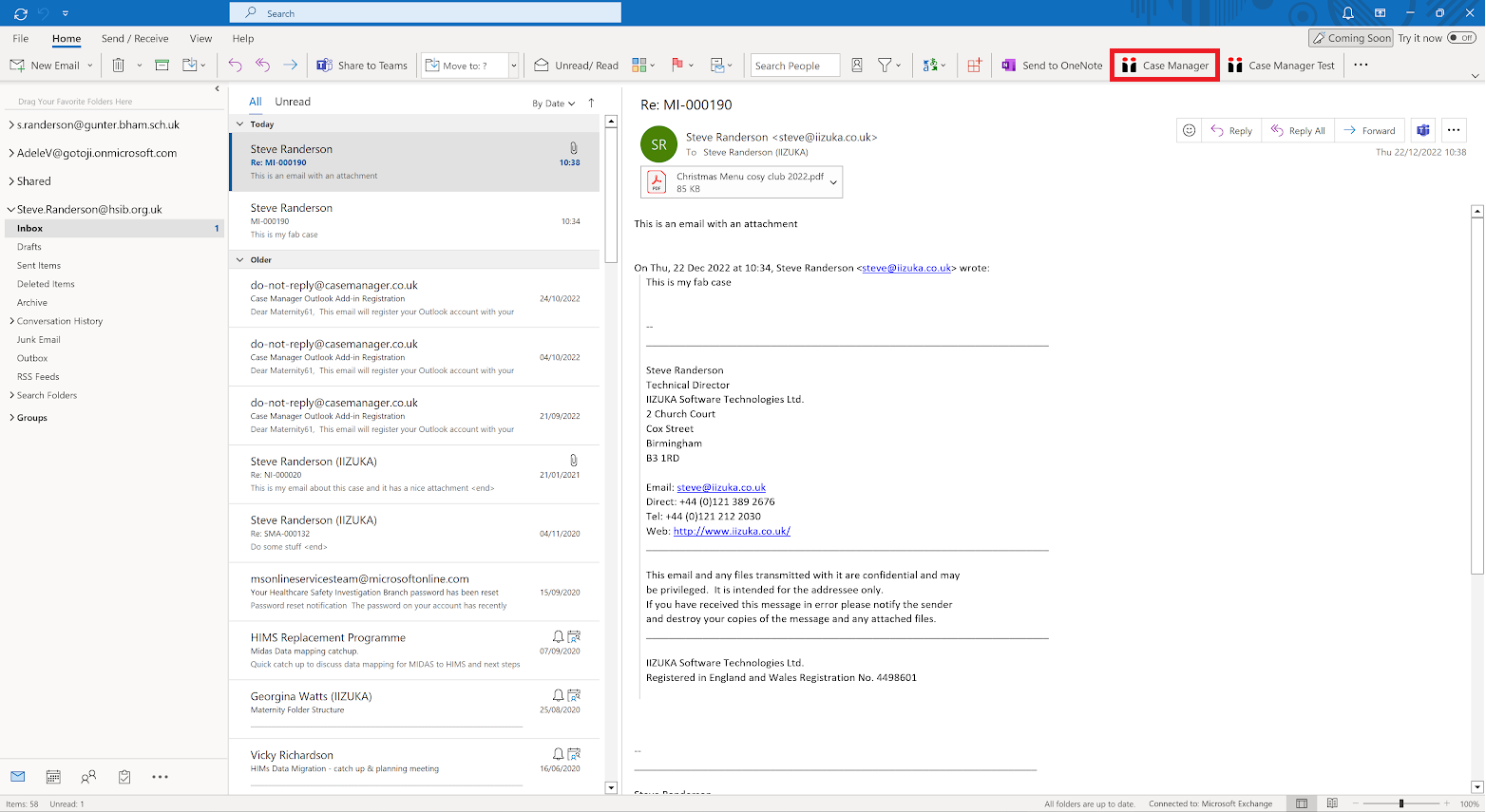Show All messages tab
The image size is (1486, 812).
pos(256,102)
